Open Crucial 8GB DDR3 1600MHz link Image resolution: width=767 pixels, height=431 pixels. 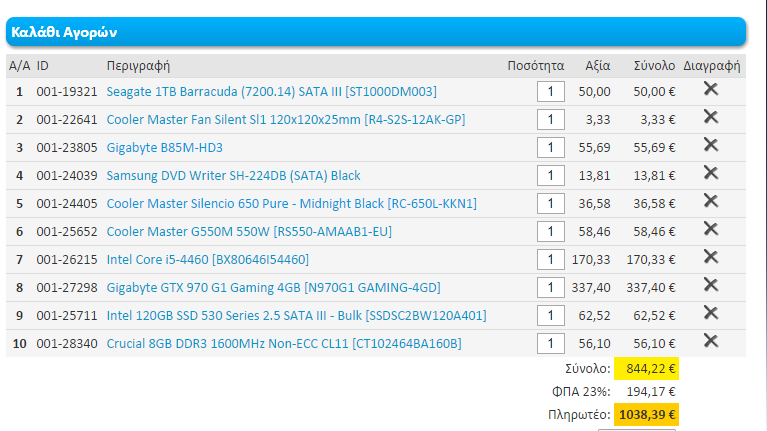coord(284,343)
